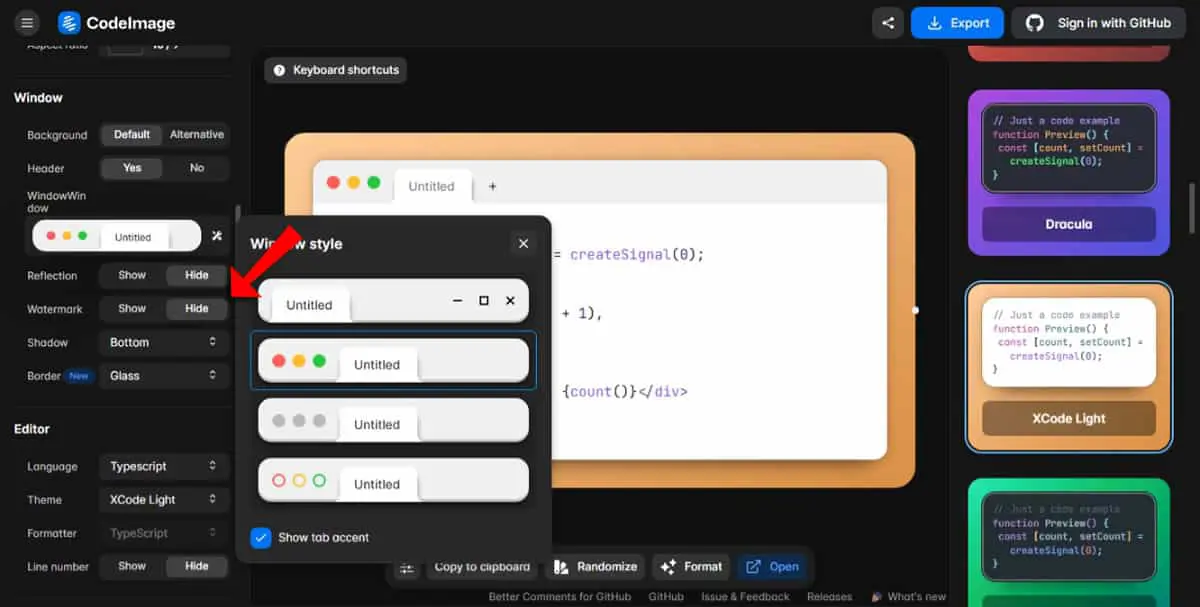Close the Window style popup
1200x607 pixels.
click(x=523, y=243)
